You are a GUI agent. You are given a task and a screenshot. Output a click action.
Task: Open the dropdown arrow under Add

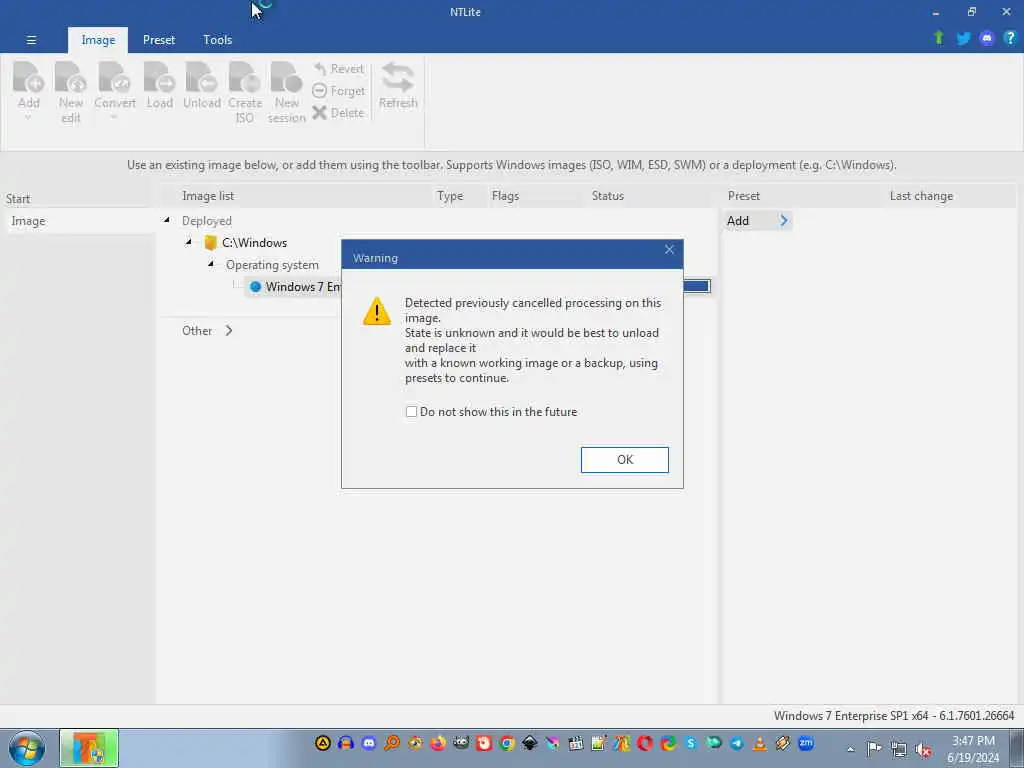[x=28, y=118]
